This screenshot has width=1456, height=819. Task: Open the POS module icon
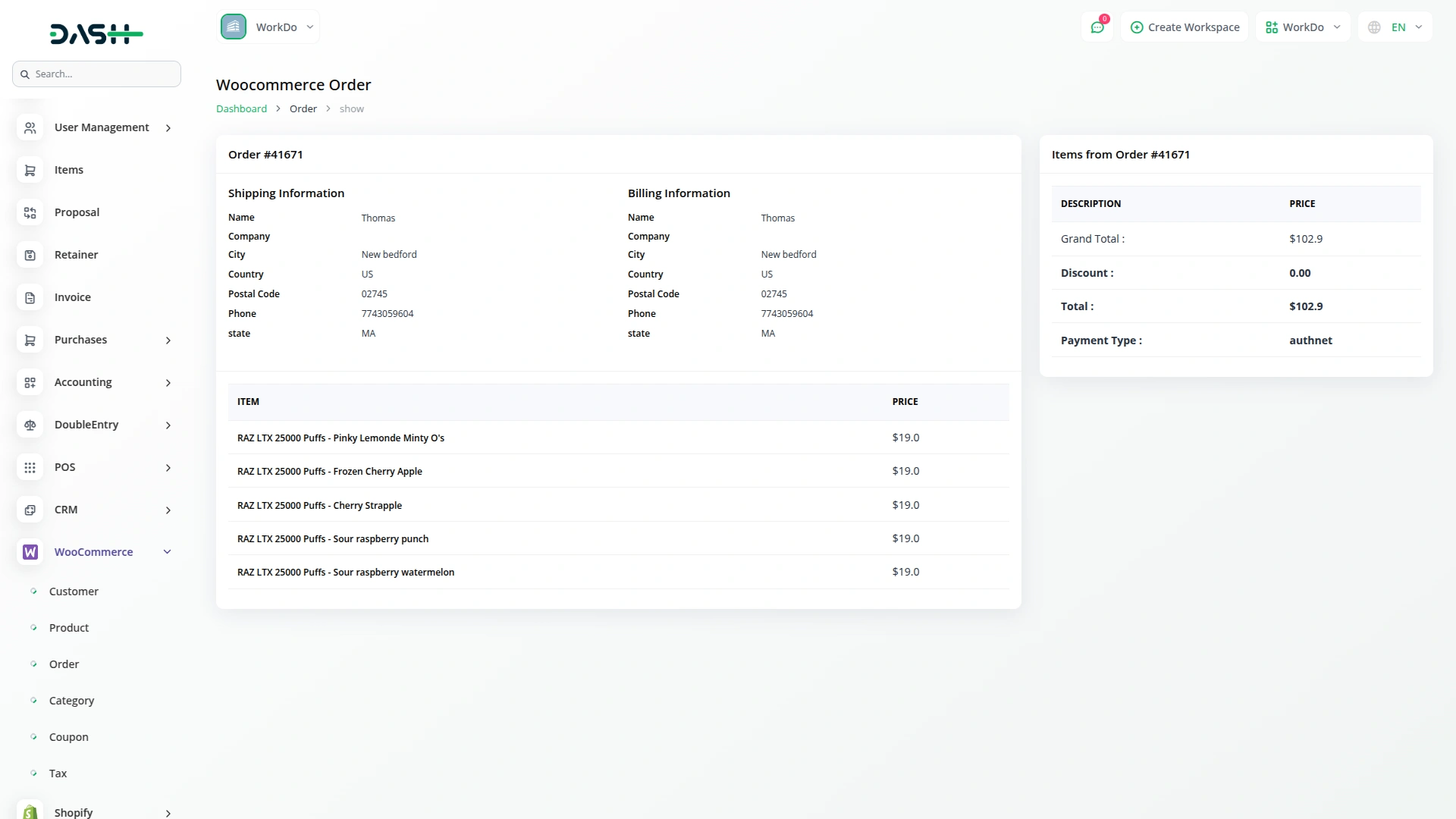30,467
